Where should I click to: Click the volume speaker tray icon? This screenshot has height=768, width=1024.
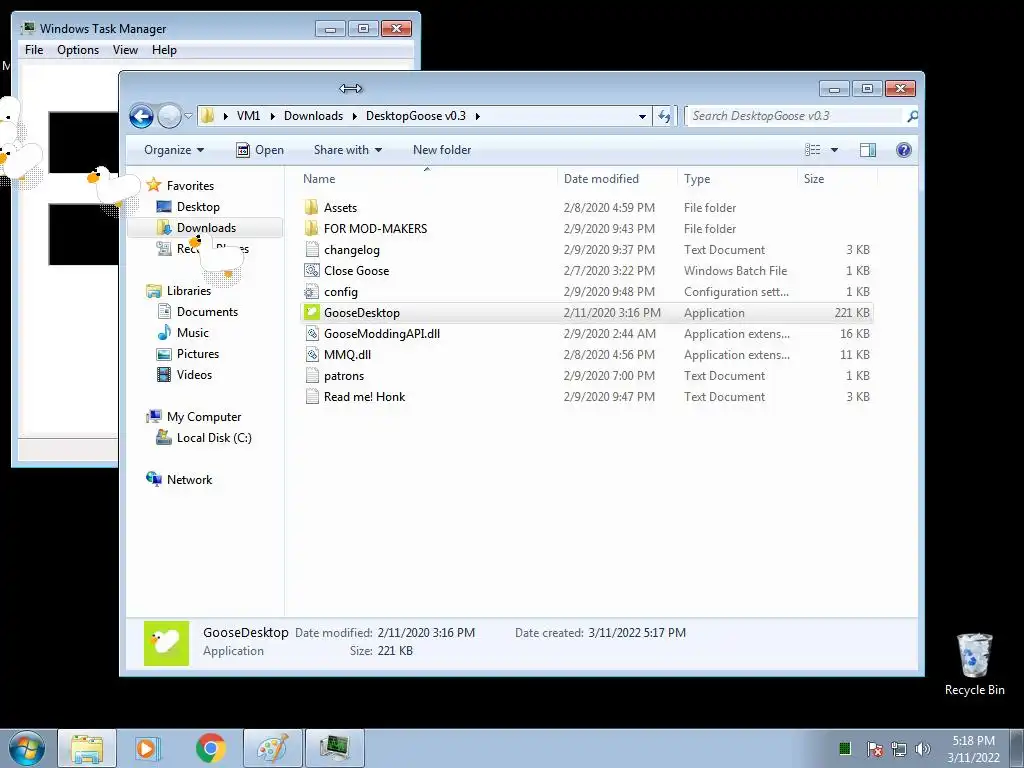pos(923,749)
